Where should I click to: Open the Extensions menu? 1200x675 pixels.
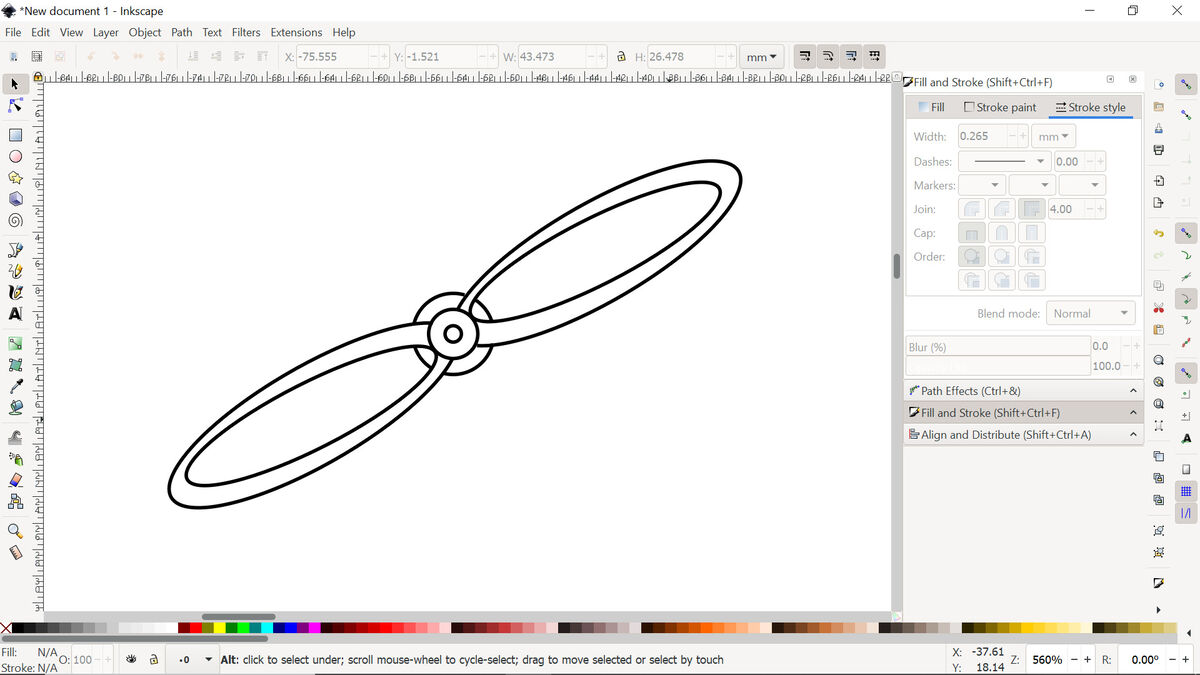point(297,32)
